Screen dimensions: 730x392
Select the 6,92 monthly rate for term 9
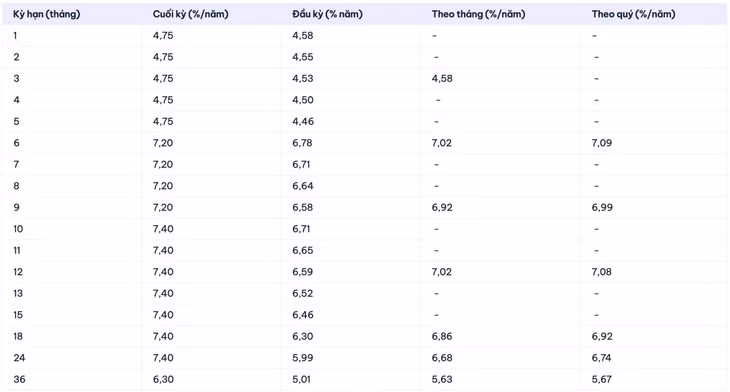tap(442, 207)
